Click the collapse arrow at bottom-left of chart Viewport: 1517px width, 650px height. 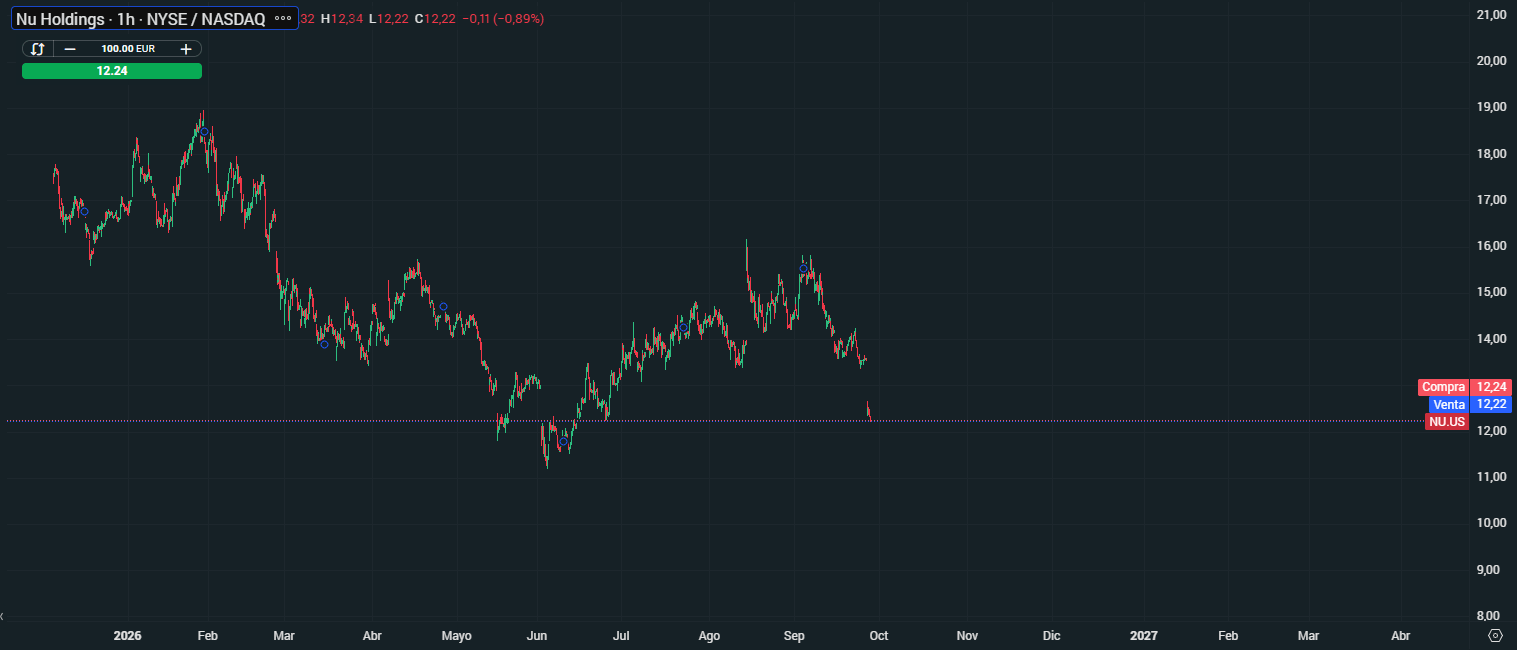(x=3, y=616)
